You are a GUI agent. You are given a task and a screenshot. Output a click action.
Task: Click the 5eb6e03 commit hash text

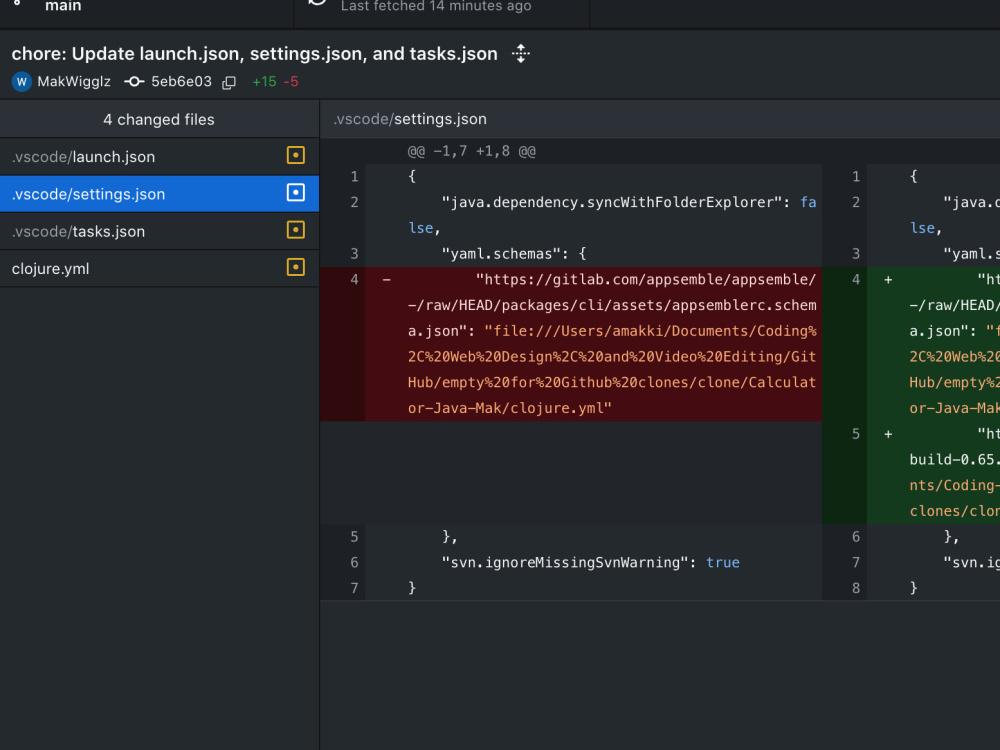click(181, 82)
